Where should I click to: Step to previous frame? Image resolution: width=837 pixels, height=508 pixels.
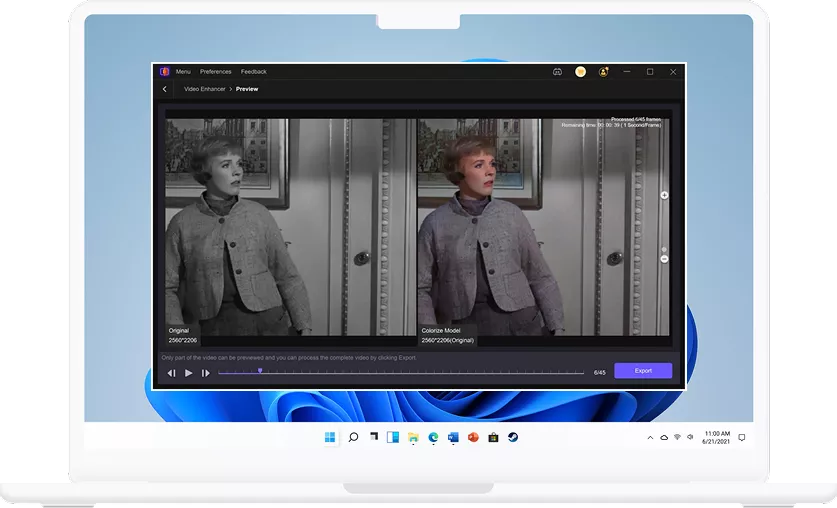click(171, 373)
